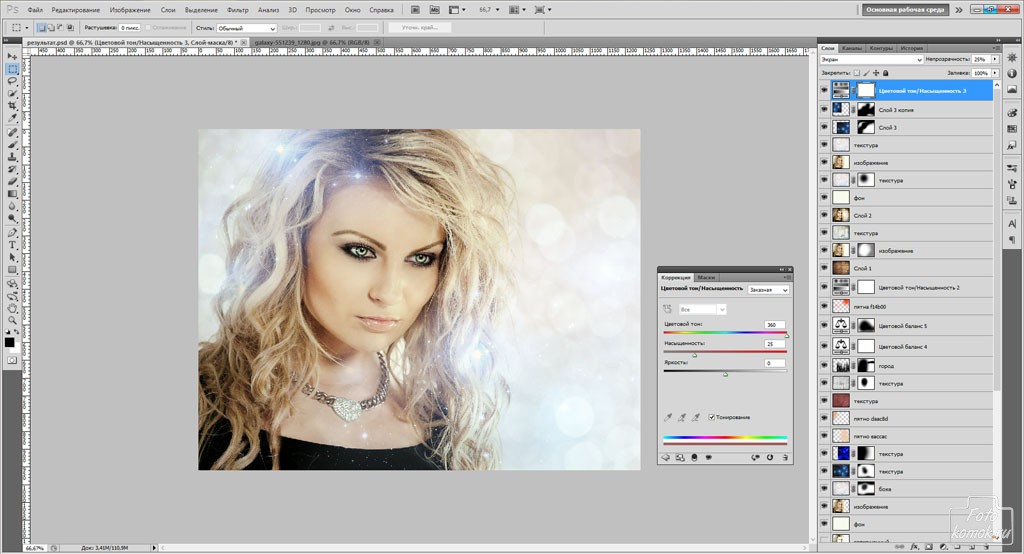Click the foreground color swatch in toolbox
The width and height of the screenshot is (1024, 554).
tap(10, 341)
